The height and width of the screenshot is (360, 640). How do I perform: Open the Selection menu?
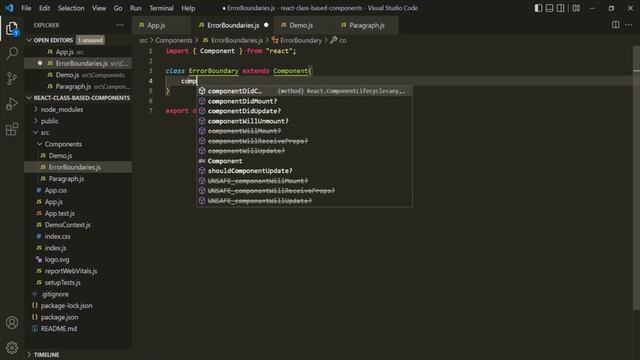pos(71,8)
